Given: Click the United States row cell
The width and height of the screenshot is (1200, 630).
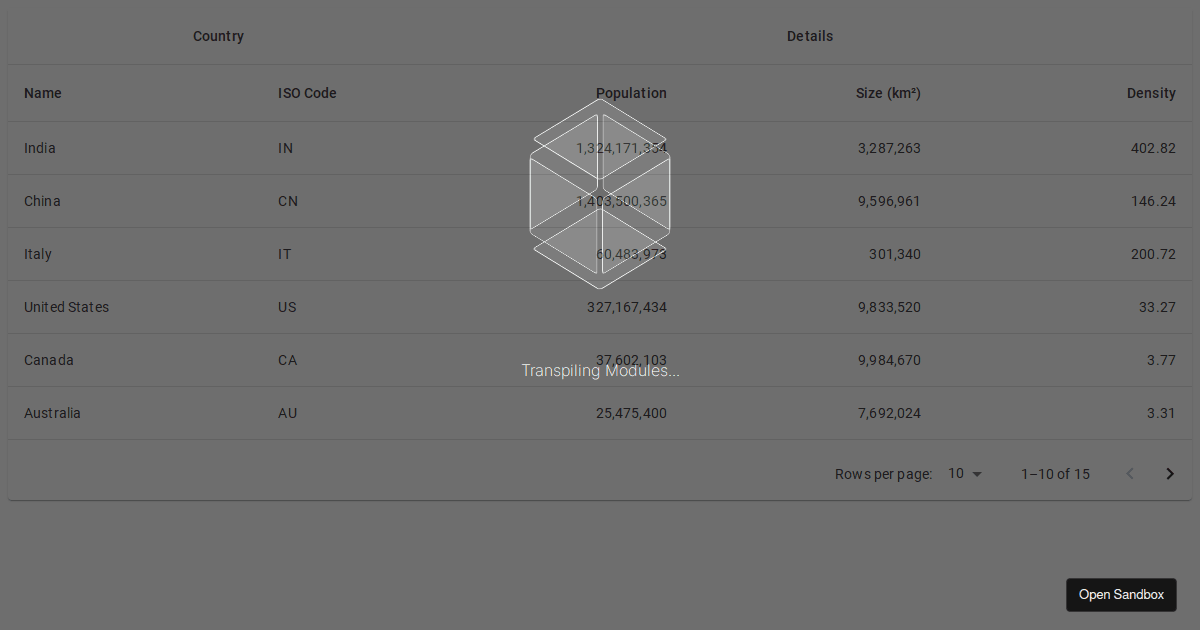Looking at the screenshot, I should (66, 307).
